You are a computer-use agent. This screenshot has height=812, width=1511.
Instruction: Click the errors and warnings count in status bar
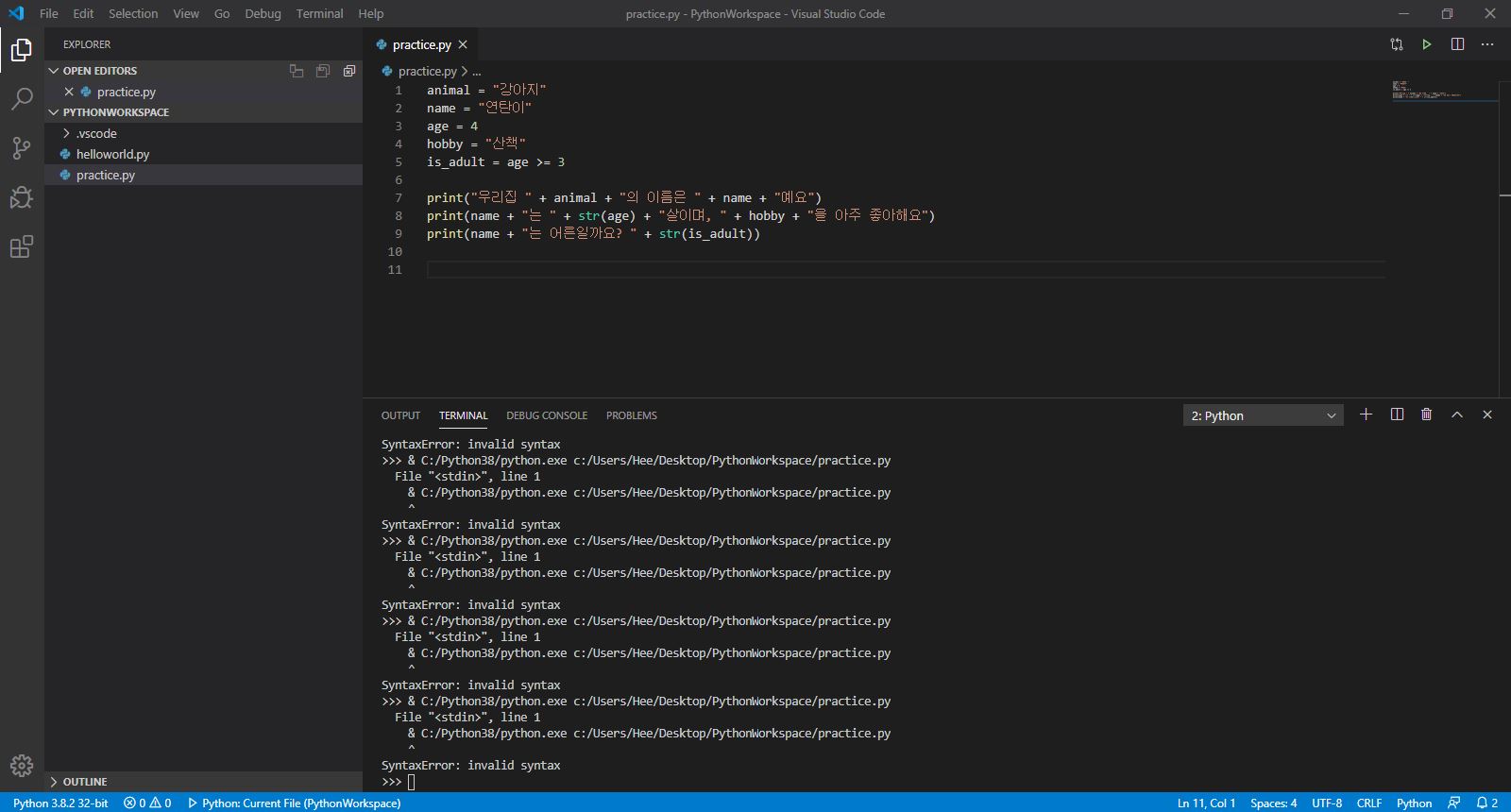coord(147,803)
